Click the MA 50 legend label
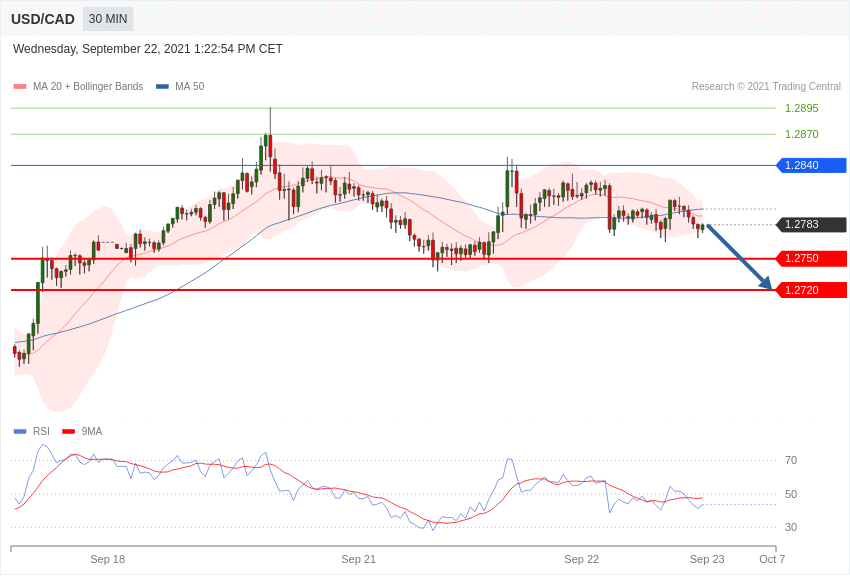 pyautogui.click(x=190, y=86)
